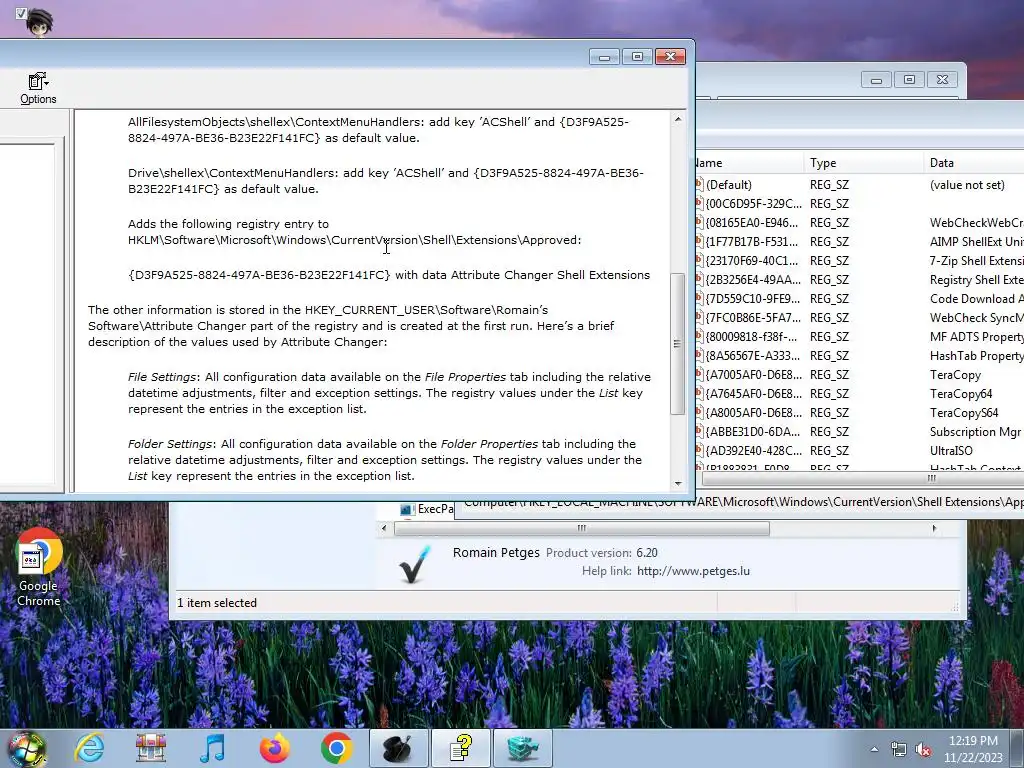Select registry value {A7645AF0-D6E8...
The image size is (1024, 768).
(x=753, y=393)
